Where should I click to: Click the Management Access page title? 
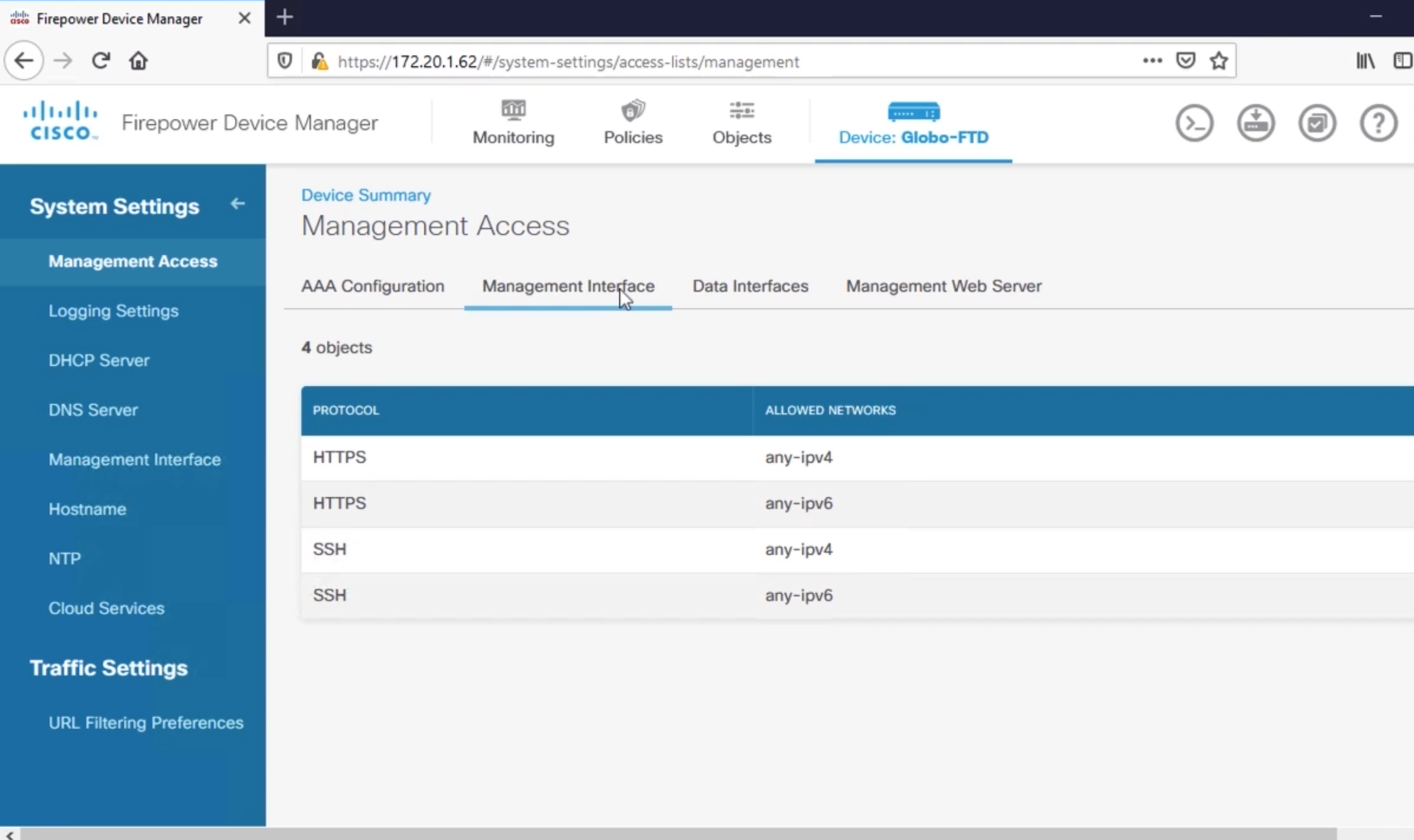[x=435, y=226]
